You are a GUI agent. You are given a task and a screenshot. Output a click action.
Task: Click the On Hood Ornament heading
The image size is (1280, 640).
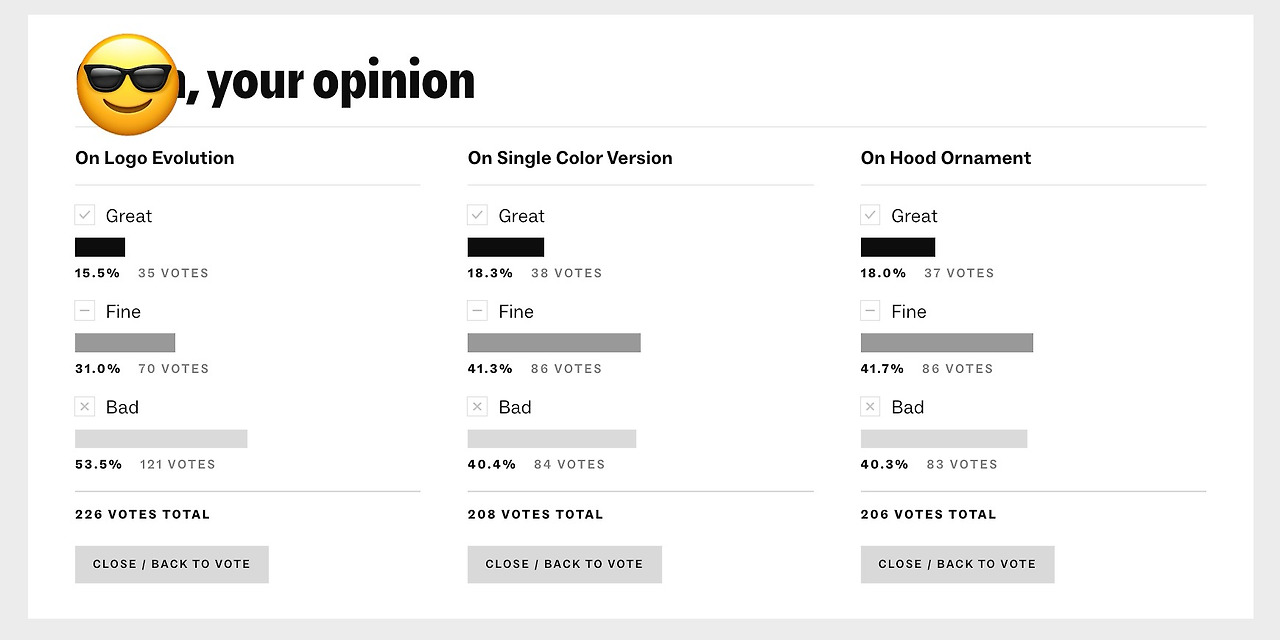(x=946, y=158)
